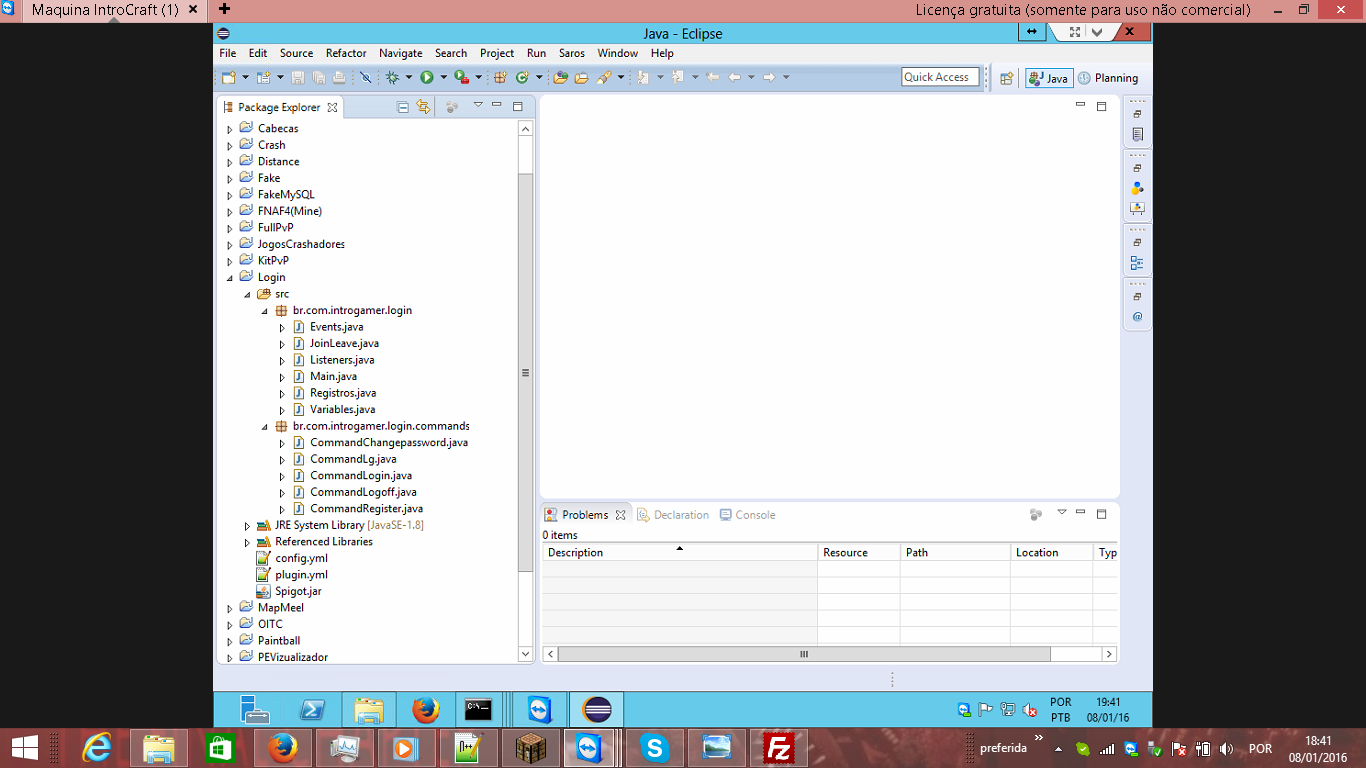Select Main.java in the tree
The image size is (1366, 768).
coord(333,376)
